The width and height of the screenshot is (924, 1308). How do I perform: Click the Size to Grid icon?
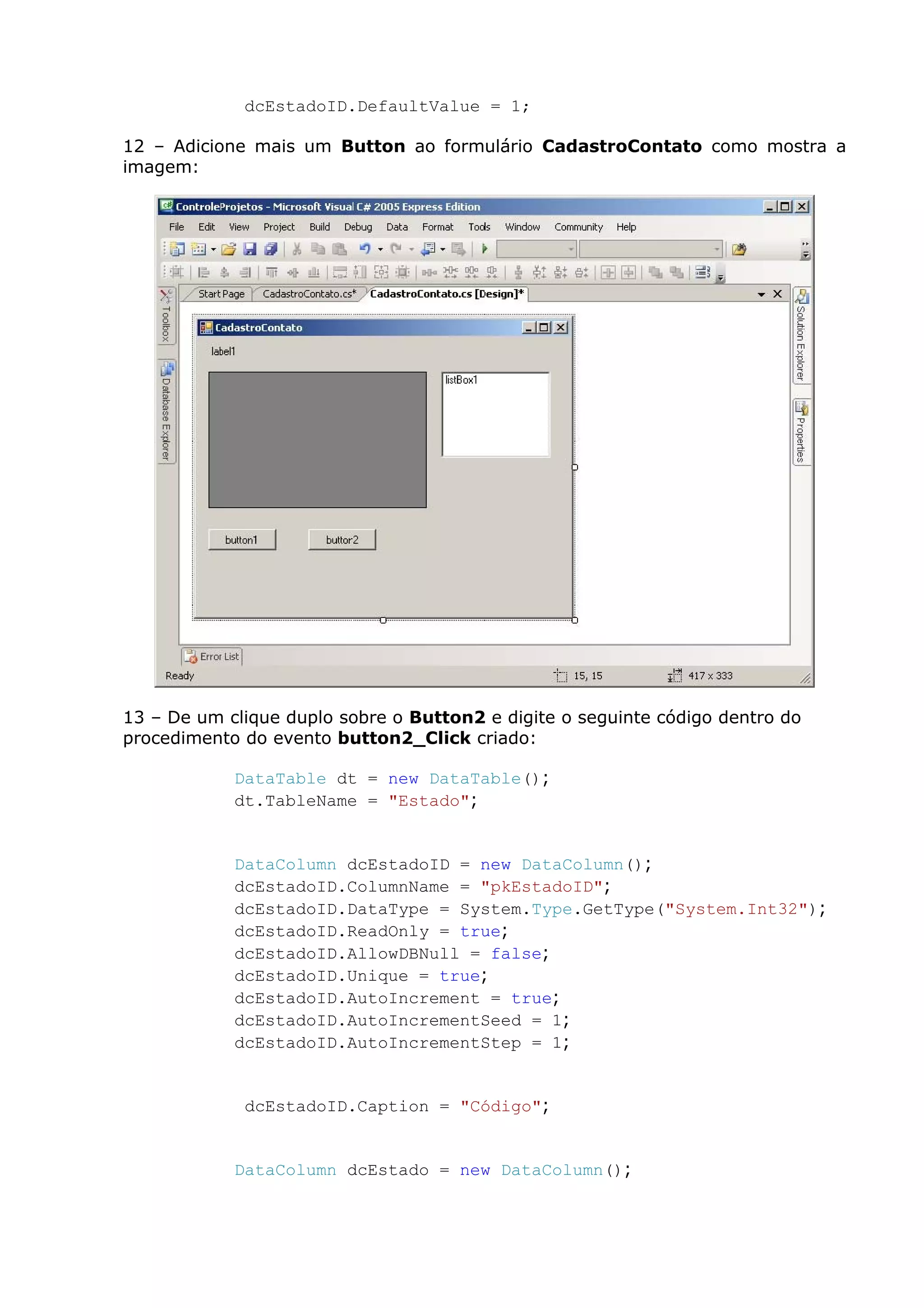[x=402, y=272]
